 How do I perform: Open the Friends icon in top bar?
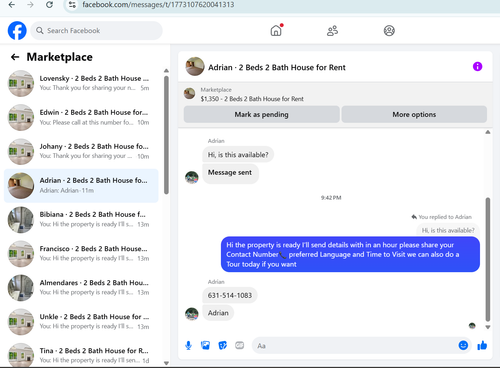click(x=332, y=31)
